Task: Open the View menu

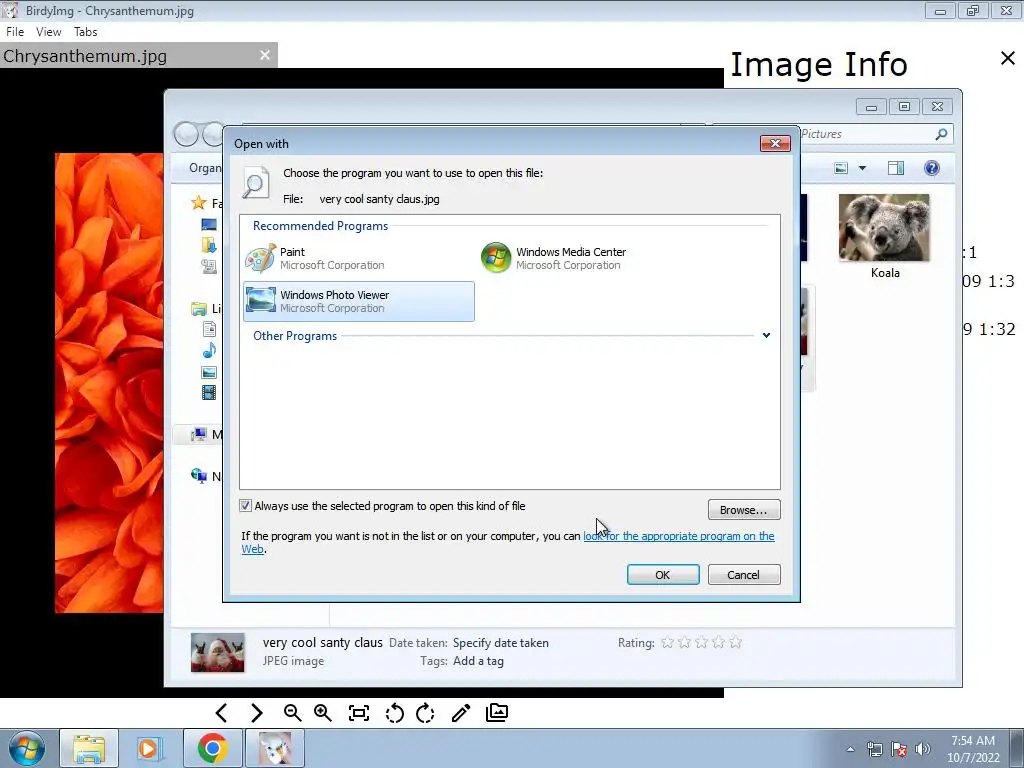Action: coord(48,31)
